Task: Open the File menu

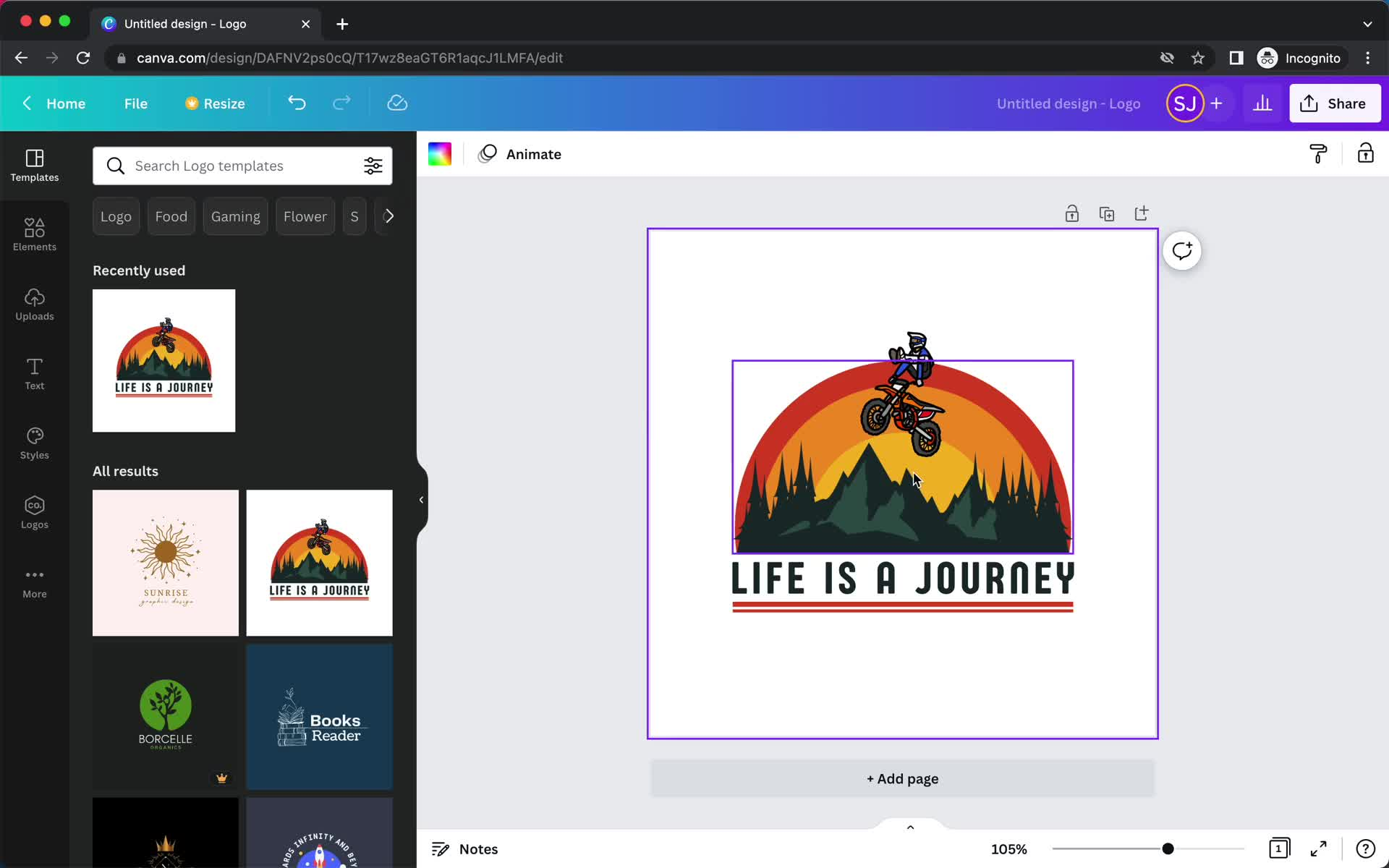Action: (136, 103)
